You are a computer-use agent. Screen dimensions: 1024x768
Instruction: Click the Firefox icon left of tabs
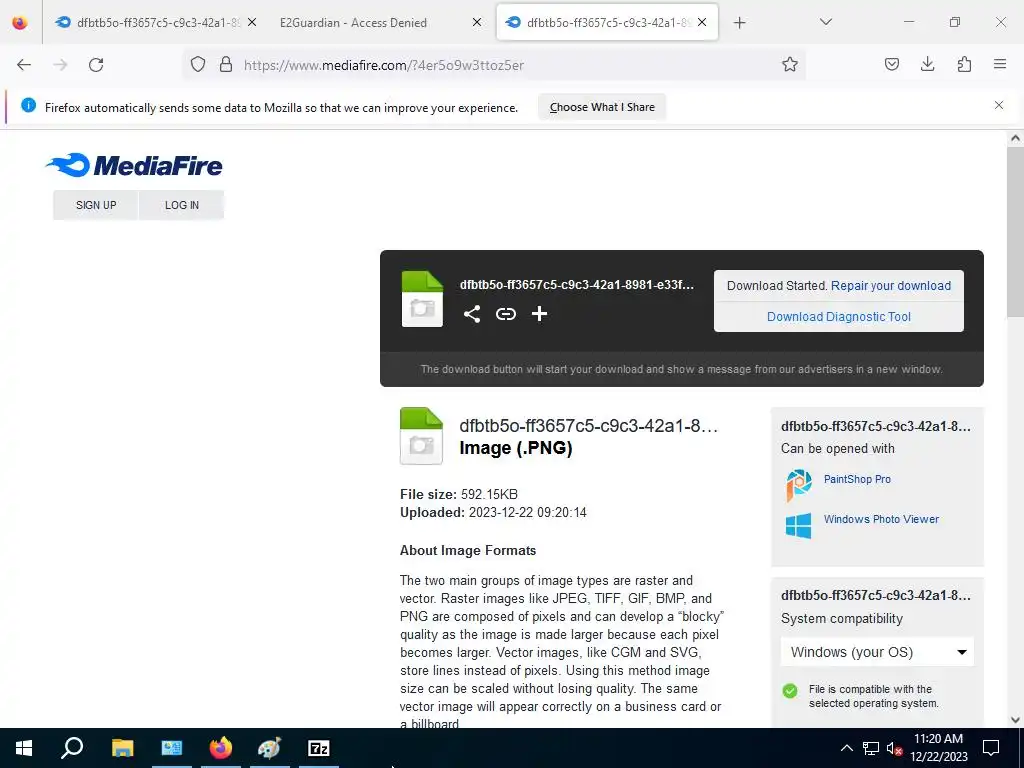click(20, 22)
